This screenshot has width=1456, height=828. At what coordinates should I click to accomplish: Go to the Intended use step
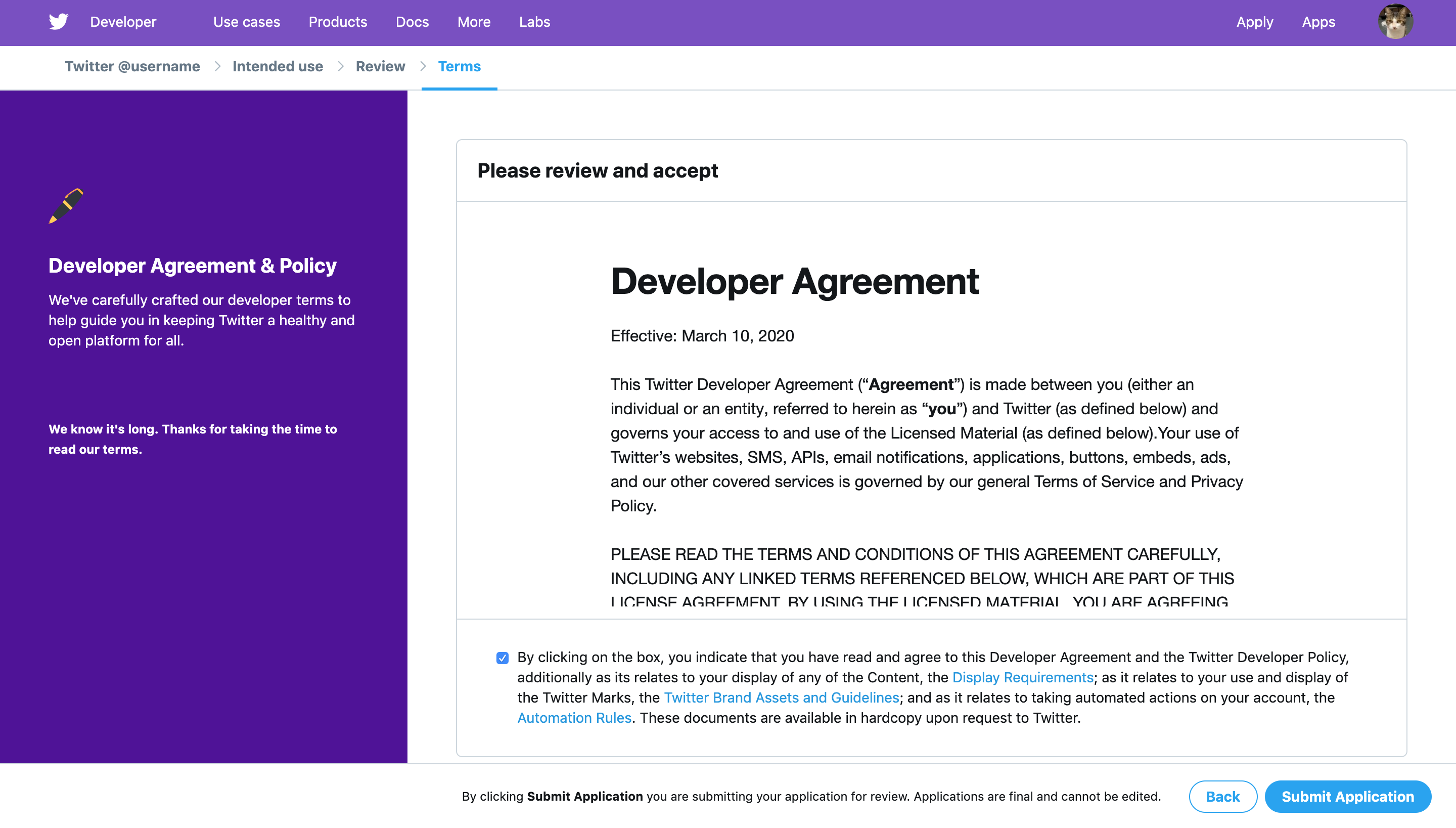pyautogui.click(x=278, y=67)
